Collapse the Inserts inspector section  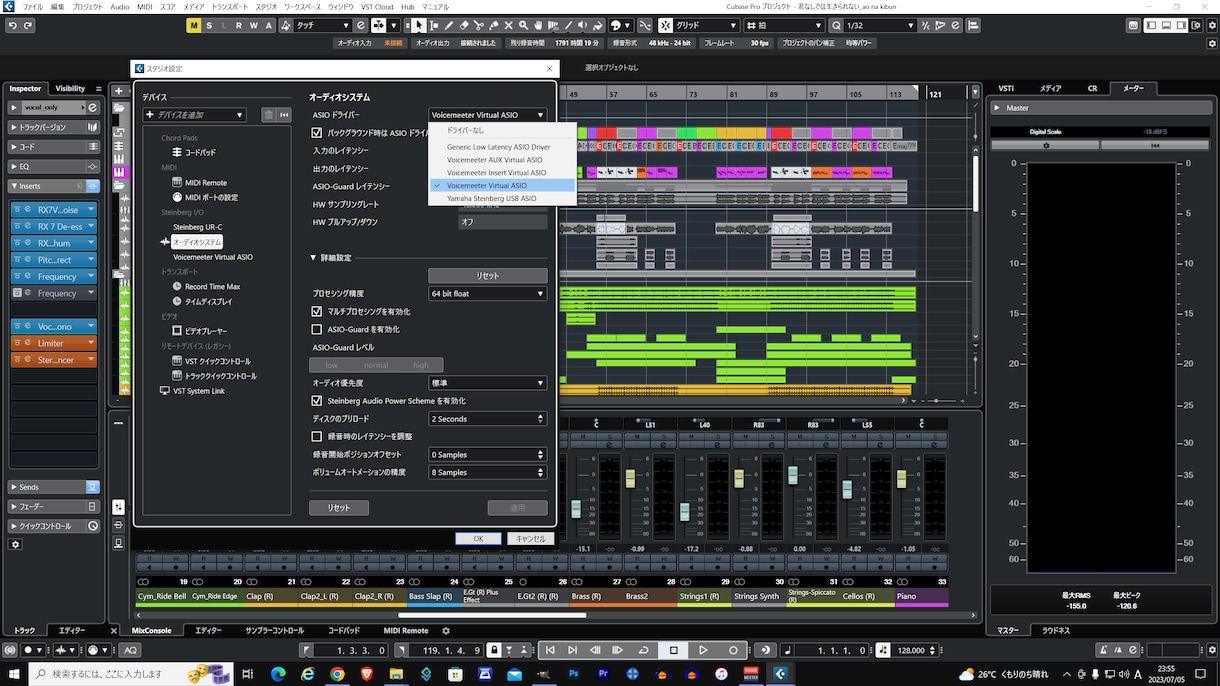pyautogui.click(x=14, y=186)
